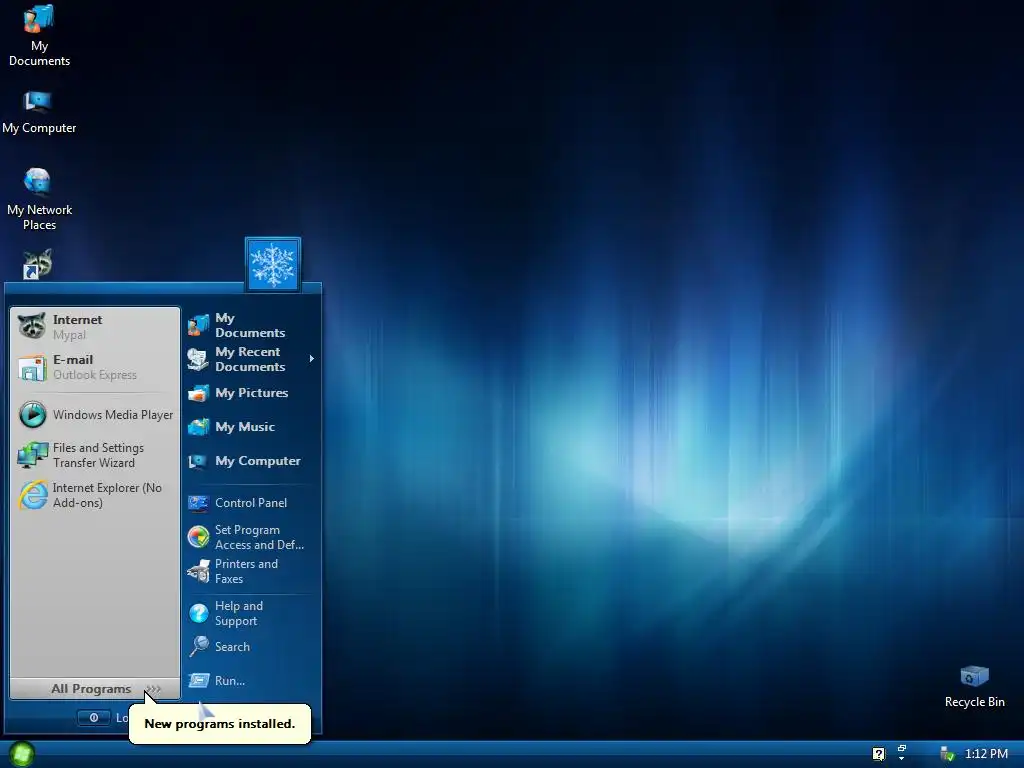Click the Control Panel icon
This screenshot has height=768, width=1024.
tap(198, 503)
